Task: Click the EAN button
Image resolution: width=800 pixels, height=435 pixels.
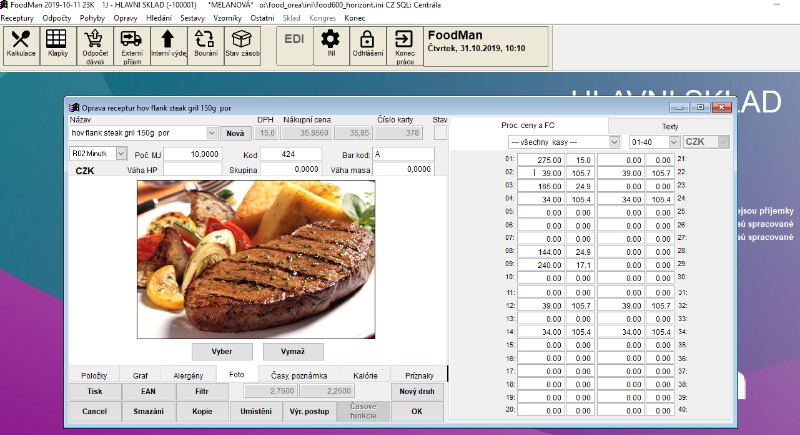Action: (148, 392)
